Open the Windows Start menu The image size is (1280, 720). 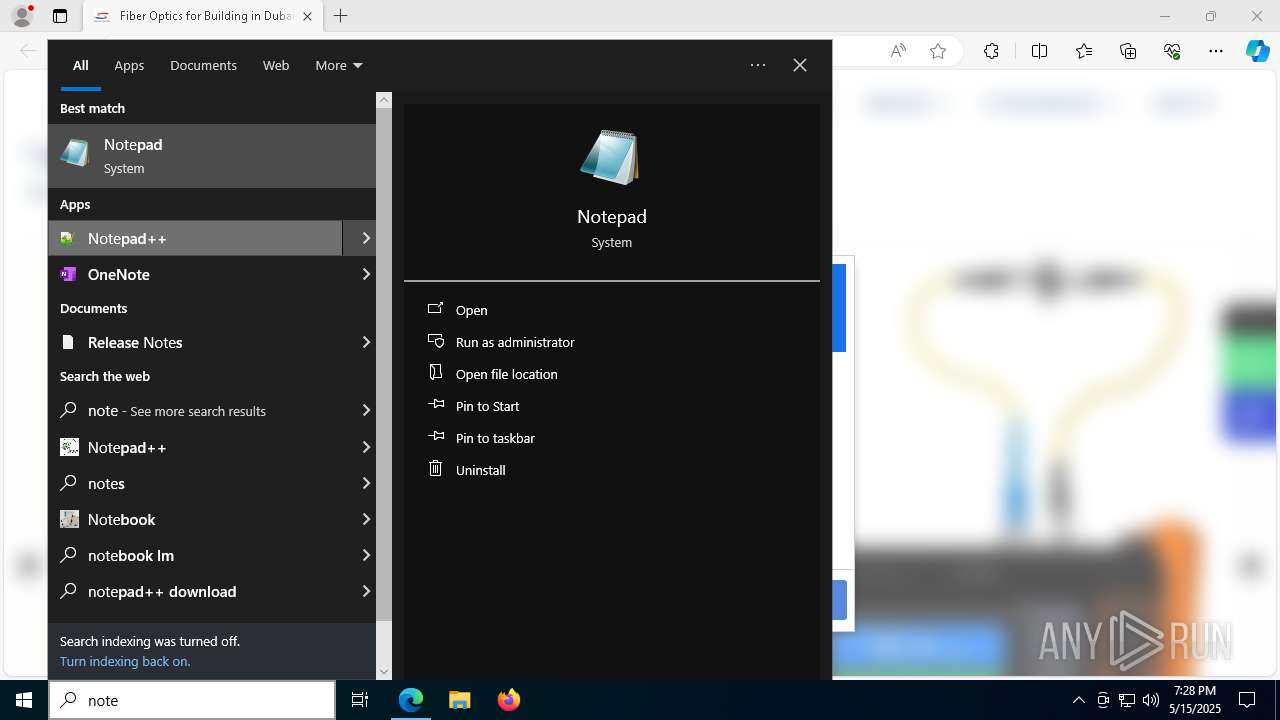pyautogui.click(x=24, y=700)
